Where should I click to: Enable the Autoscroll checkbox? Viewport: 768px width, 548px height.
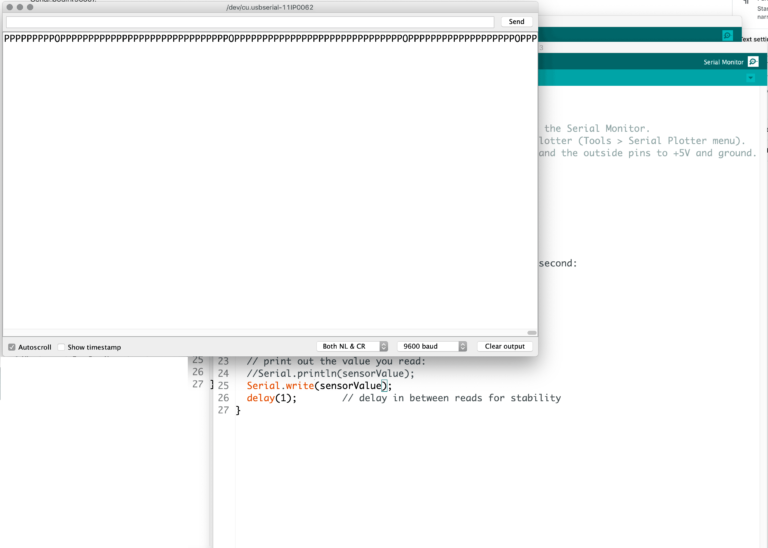12,347
